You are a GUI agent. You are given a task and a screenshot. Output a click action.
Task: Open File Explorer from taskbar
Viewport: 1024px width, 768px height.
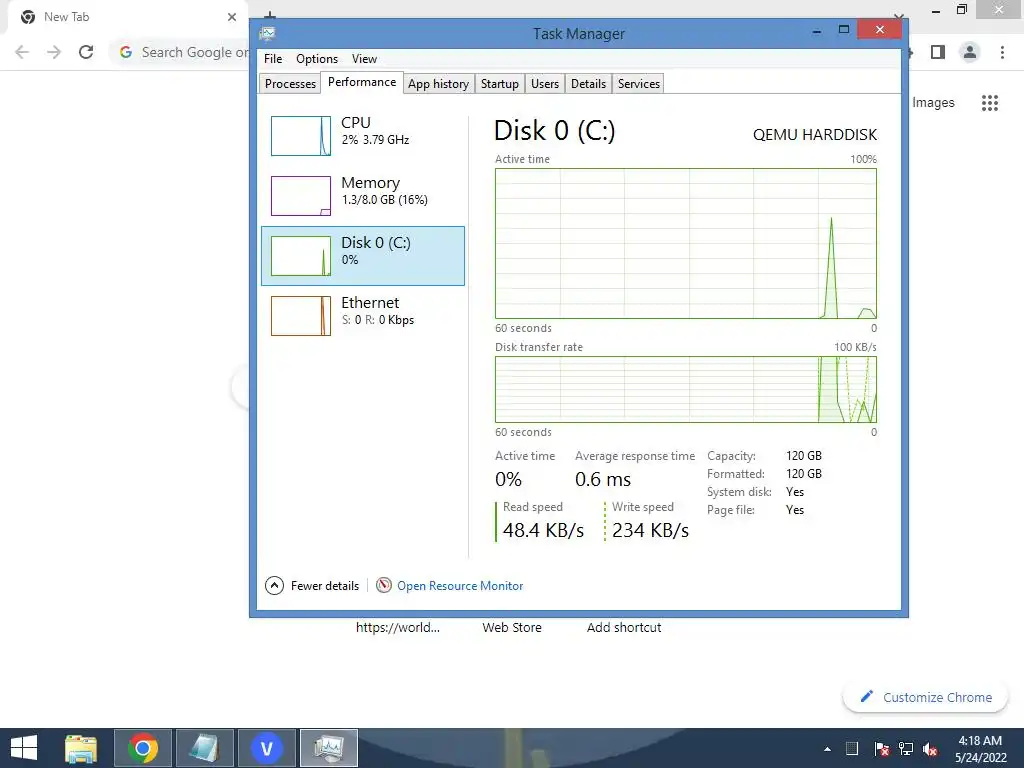point(81,748)
